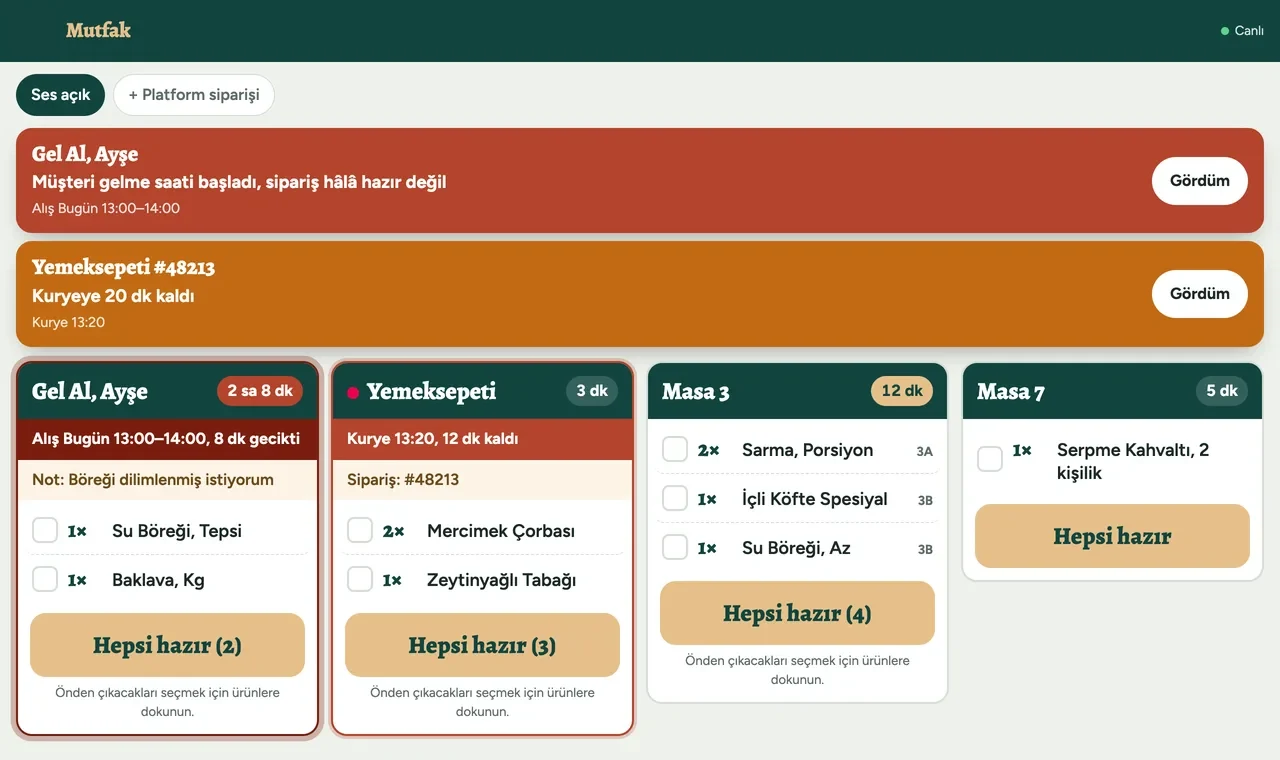
Task: Tick the Zeytinyağlı Tabağı checkbox
Action: [x=360, y=579]
